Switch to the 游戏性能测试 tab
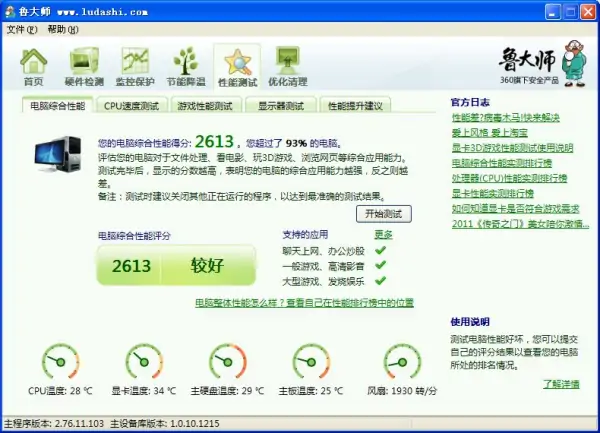Viewport: 600px width, 433px height. (x=205, y=106)
